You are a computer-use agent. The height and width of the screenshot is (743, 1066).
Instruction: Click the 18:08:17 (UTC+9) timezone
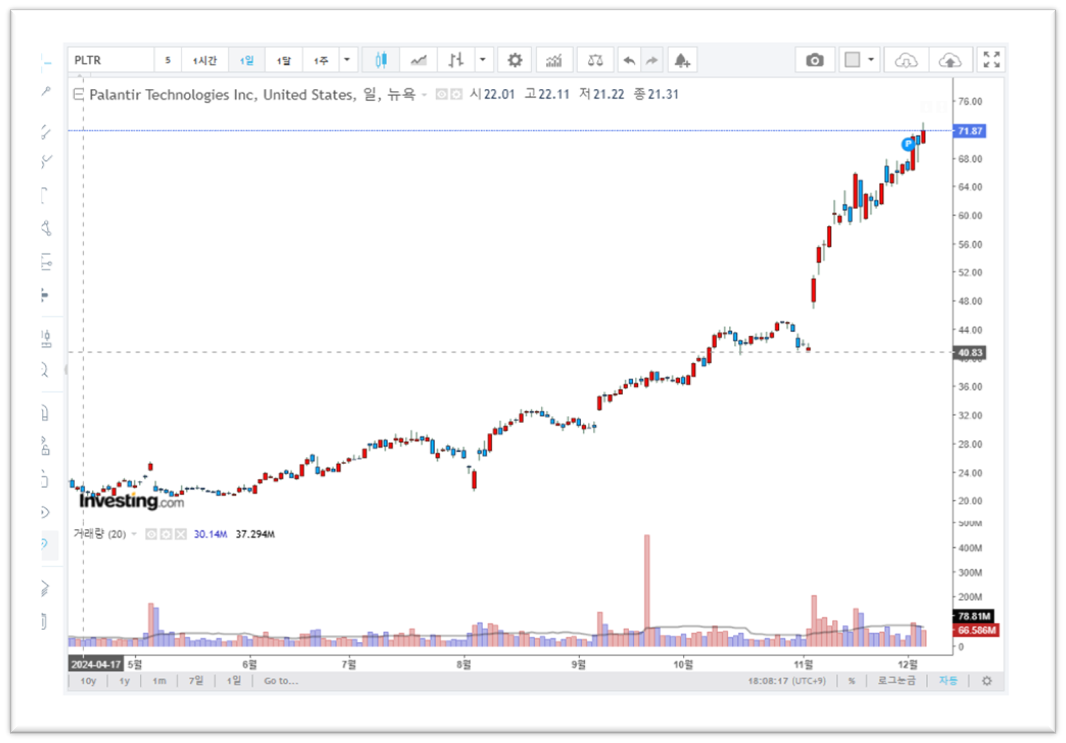point(787,680)
